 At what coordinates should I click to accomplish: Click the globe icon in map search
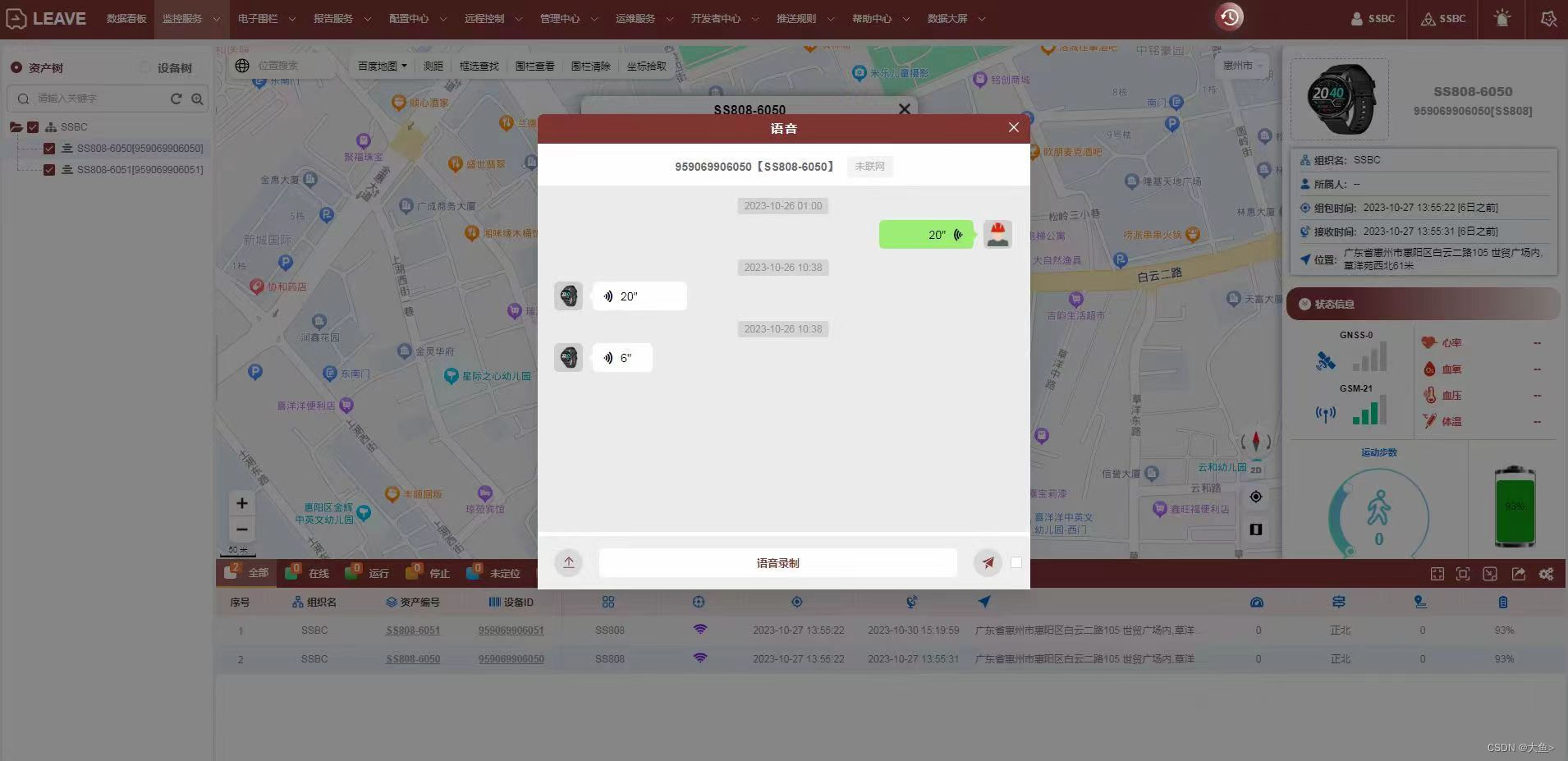pyautogui.click(x=242, y=66)
